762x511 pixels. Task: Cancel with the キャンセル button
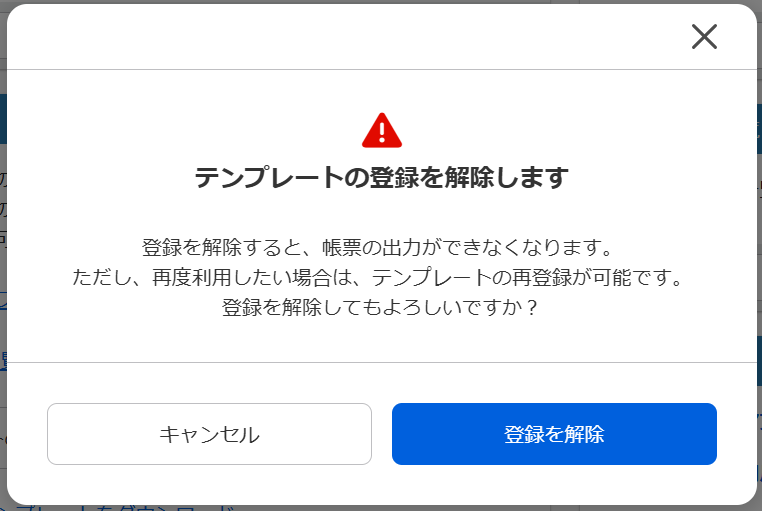click(209, 434)
